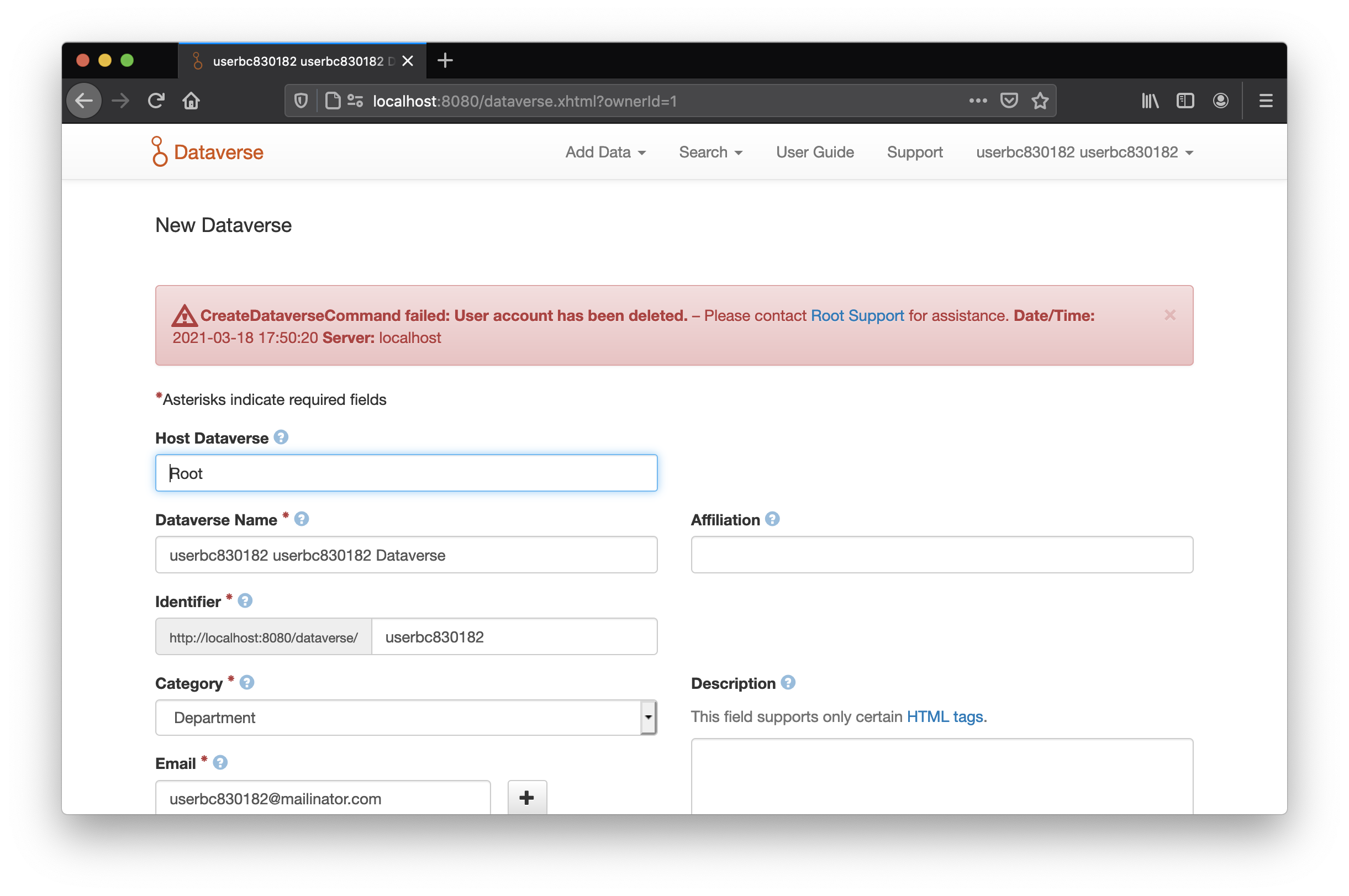
Task: Click the Affiliation help question icon
Action: coord(772,519)
